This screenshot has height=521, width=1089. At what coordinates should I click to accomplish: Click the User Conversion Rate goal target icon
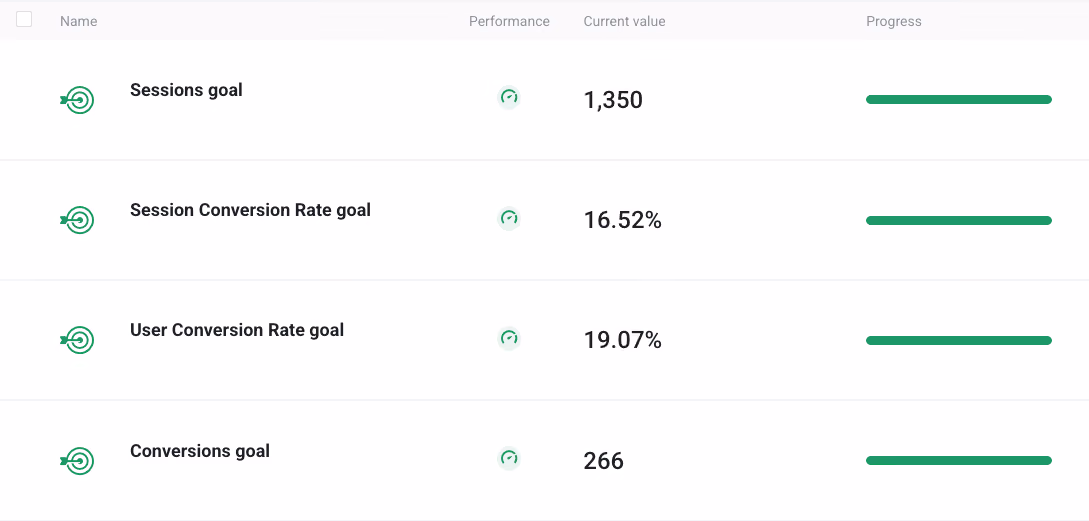[x=77, y=340]
